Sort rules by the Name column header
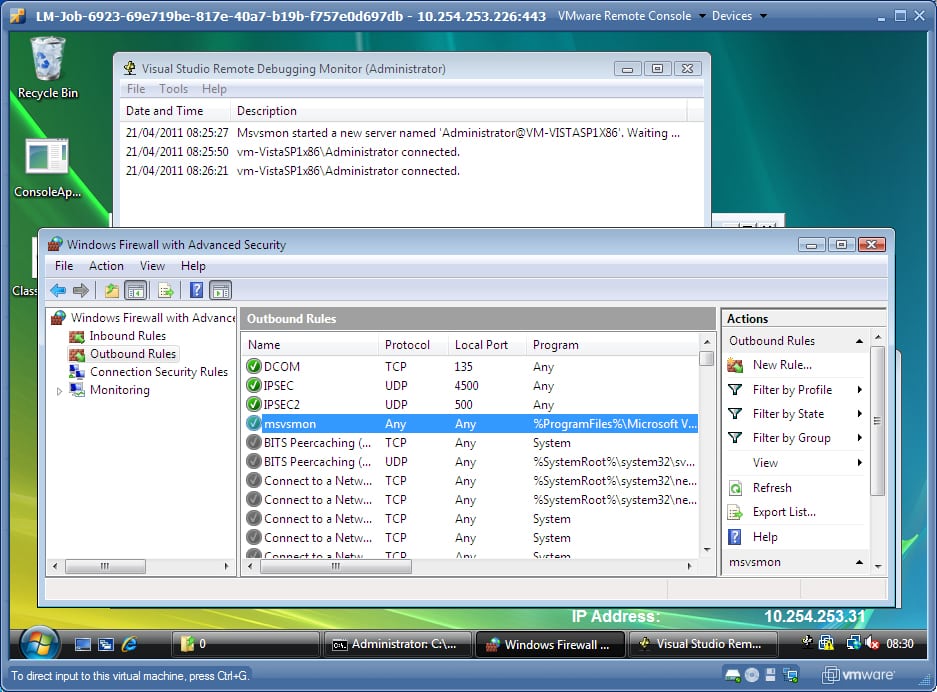 coord(310,345)
